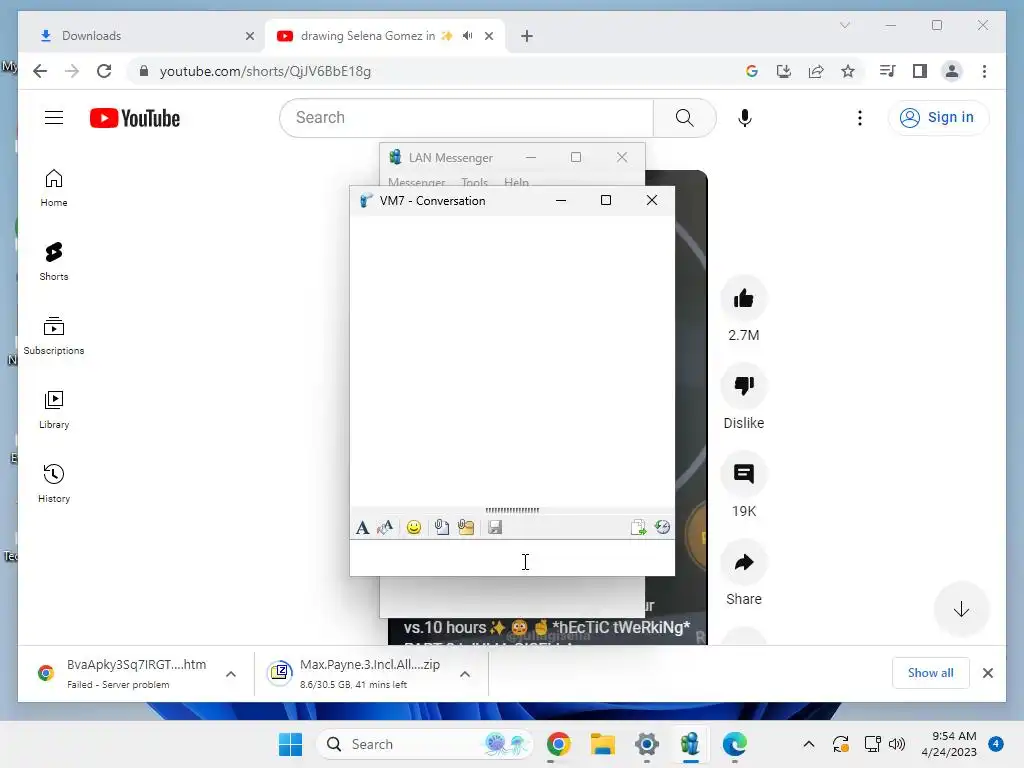View site information via the lock icon
This screenshot has height=768, width=1024.
144,71
